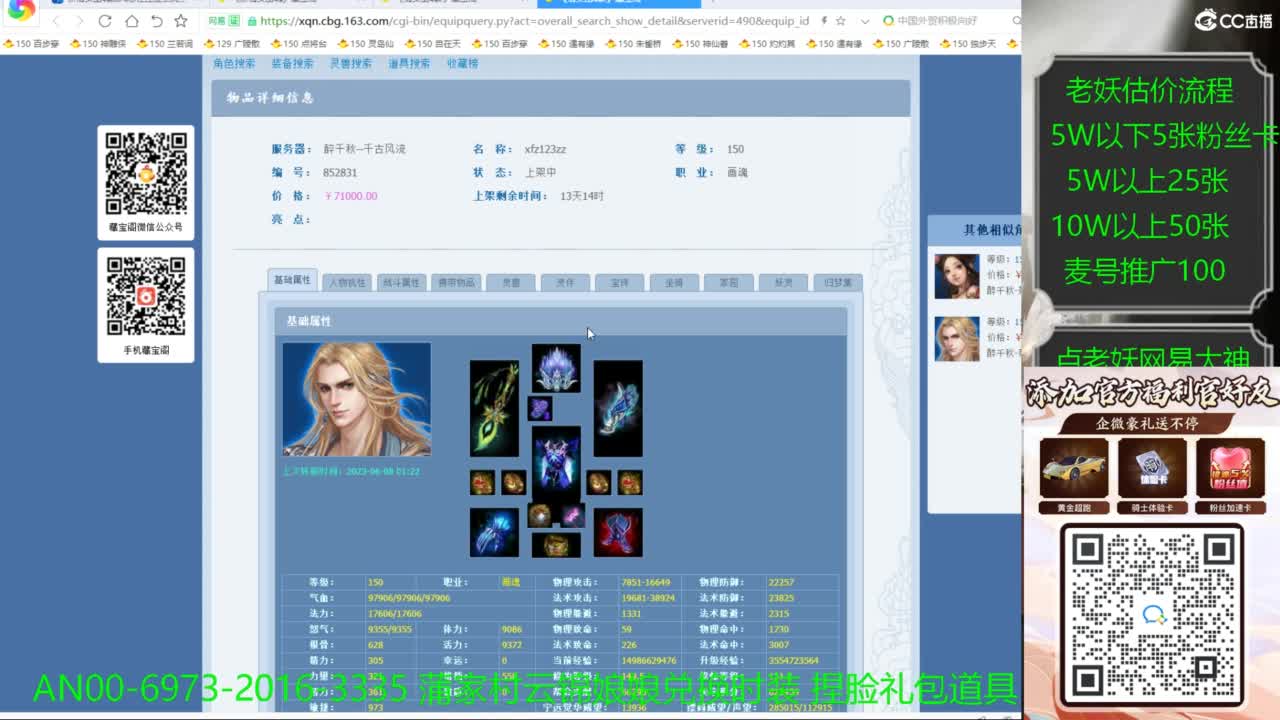Click the browser forward arrow

coord(80,21)
